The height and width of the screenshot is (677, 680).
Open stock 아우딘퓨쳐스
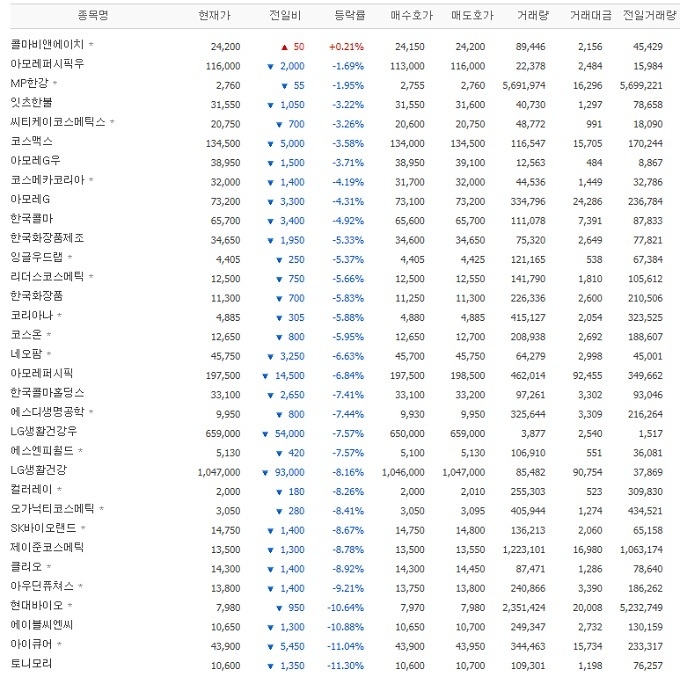(x=42, y=586)
